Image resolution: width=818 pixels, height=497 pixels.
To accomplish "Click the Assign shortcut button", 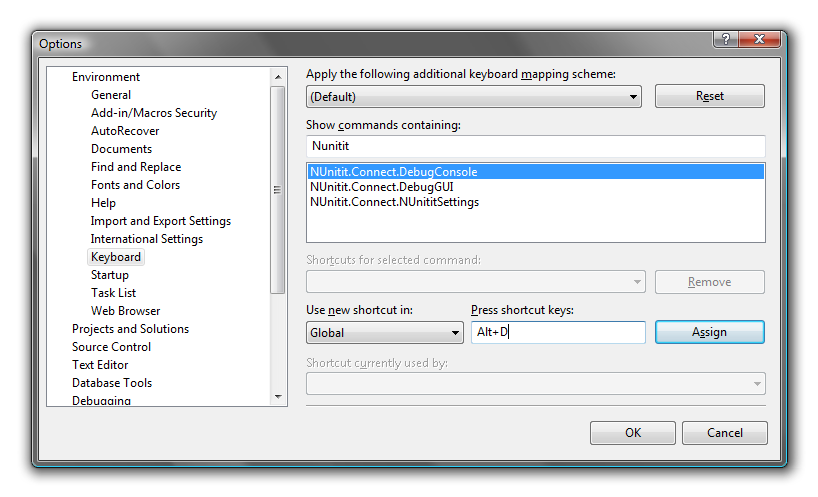I will (x=709, y=332).
